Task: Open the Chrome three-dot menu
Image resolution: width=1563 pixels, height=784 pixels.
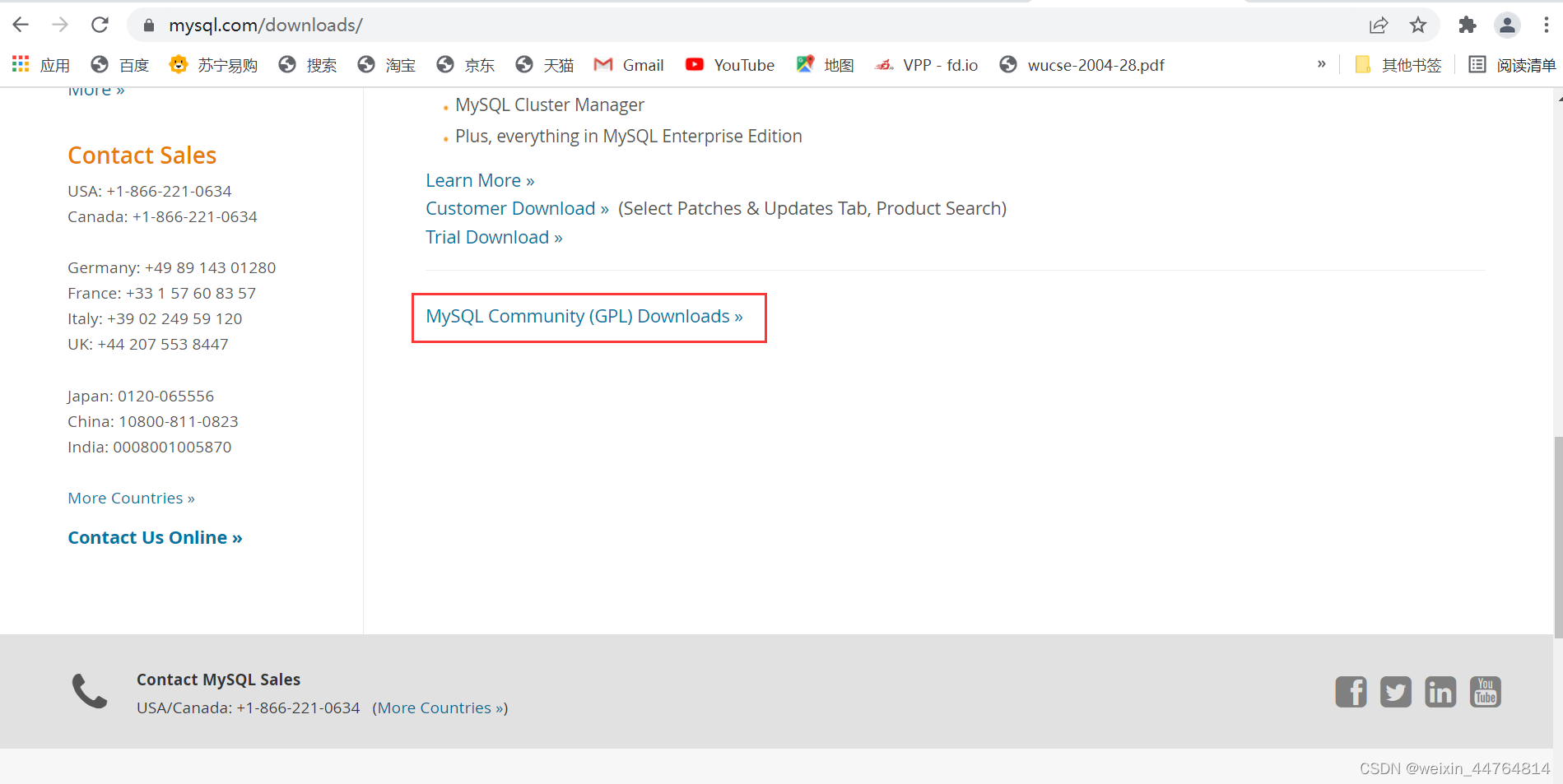Action: pyautogui.click(x=1547, y=26)
